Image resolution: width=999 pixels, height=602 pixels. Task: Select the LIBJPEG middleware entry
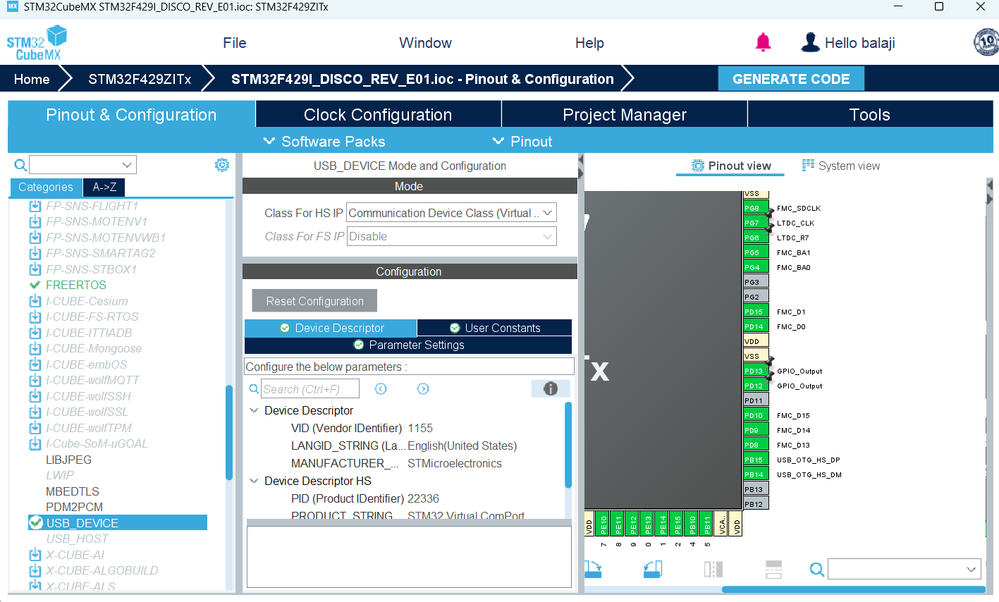click(69, 460)
